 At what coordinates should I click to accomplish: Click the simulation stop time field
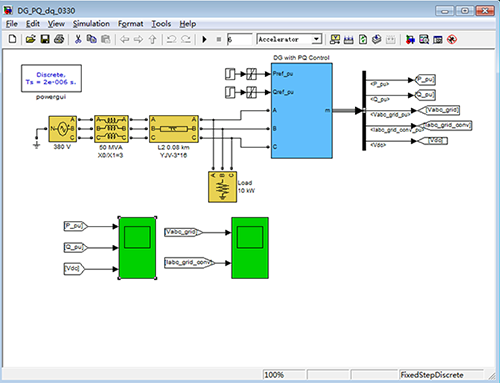(x=239, y=40)
